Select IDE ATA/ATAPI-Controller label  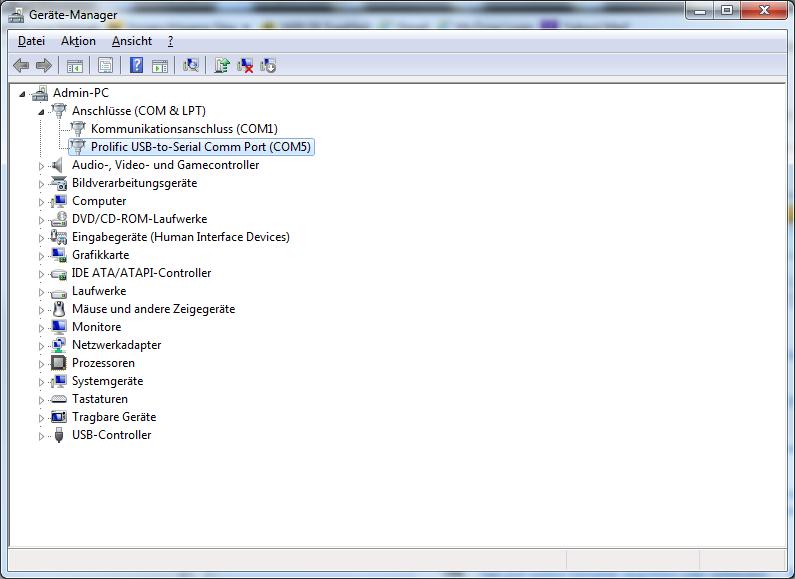click(x=141, y=273)
